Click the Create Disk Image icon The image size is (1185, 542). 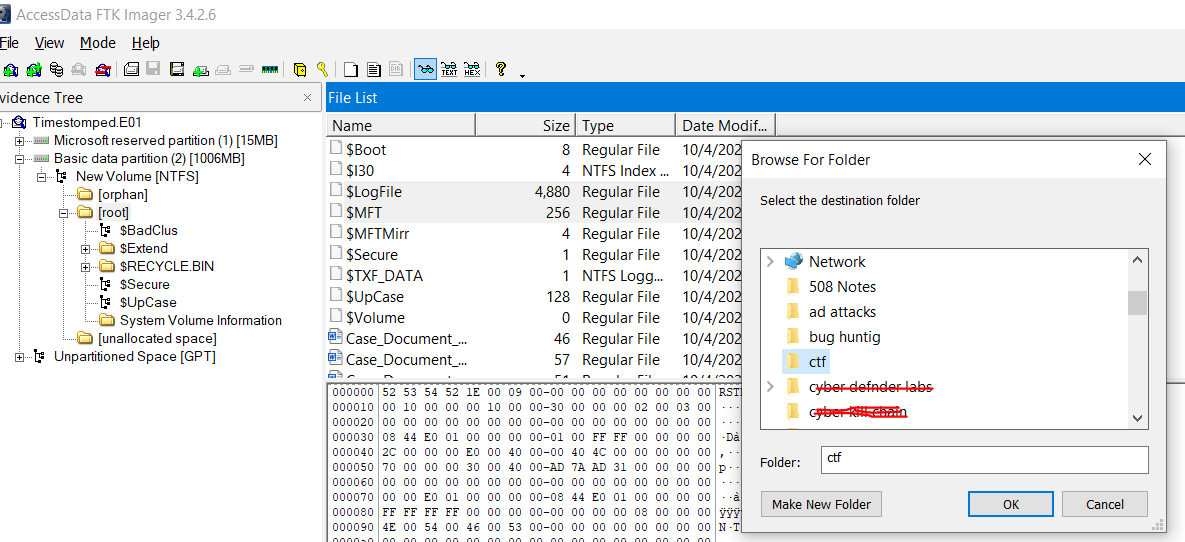point(131,70)
